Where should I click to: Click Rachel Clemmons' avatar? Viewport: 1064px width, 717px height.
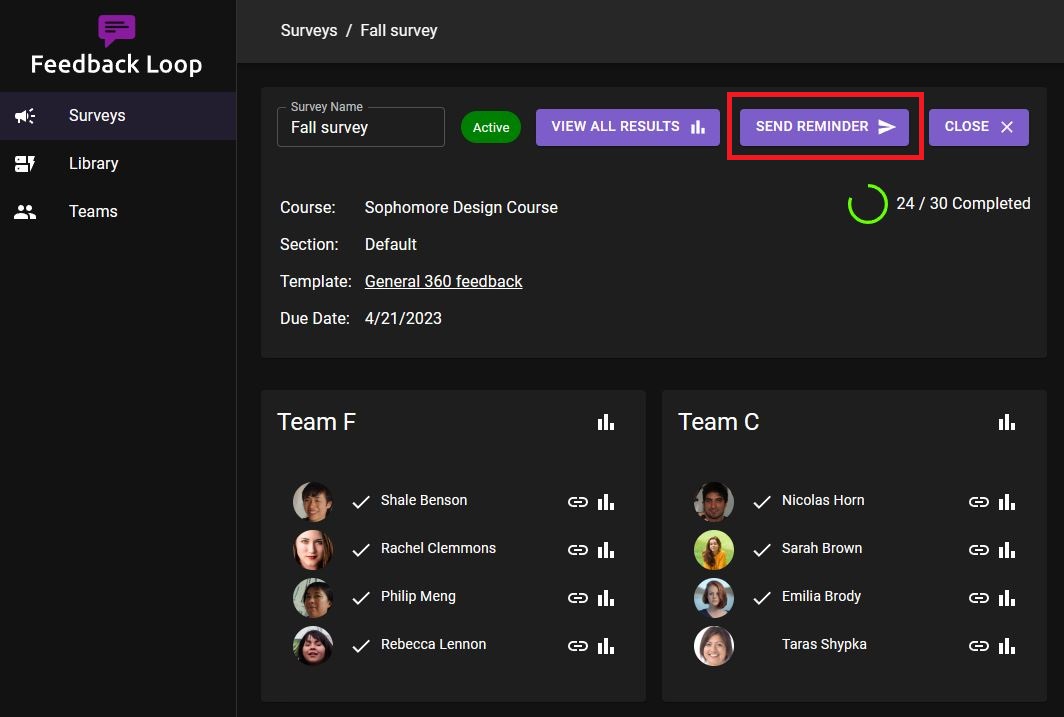pyautogui.click(x=313, y=550)
